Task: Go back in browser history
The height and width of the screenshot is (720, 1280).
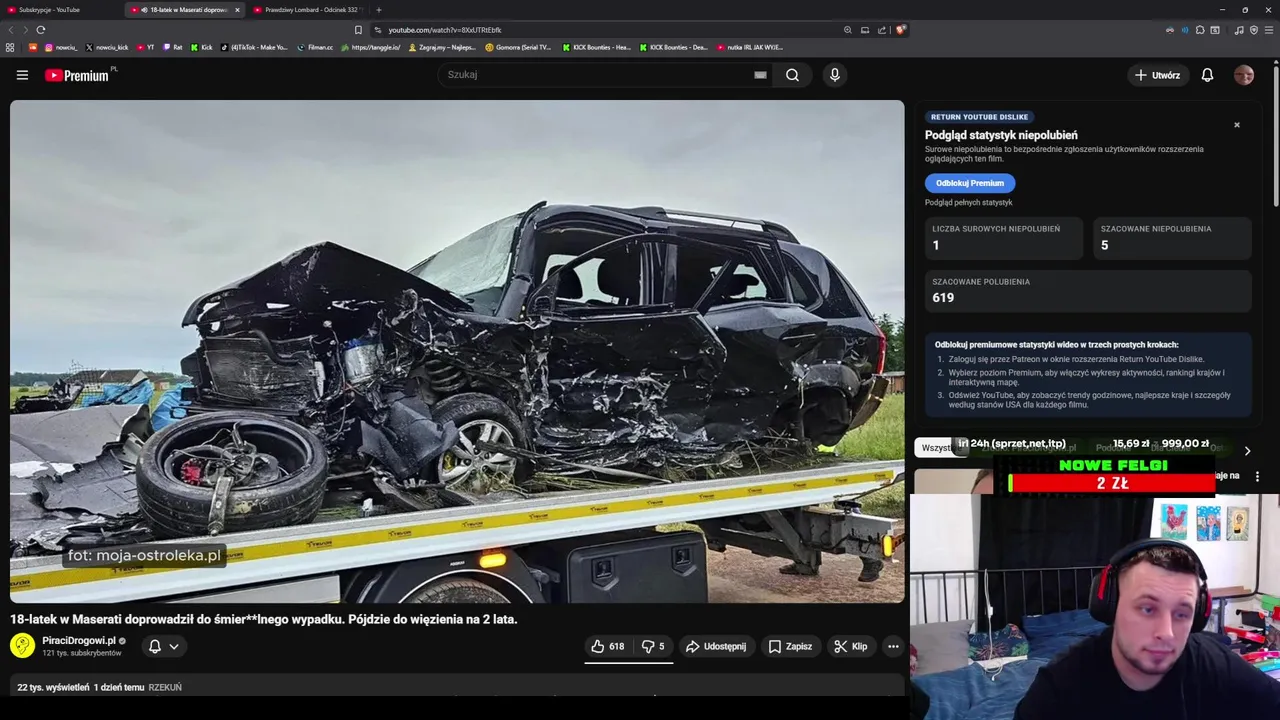Action: pos(11,30)
